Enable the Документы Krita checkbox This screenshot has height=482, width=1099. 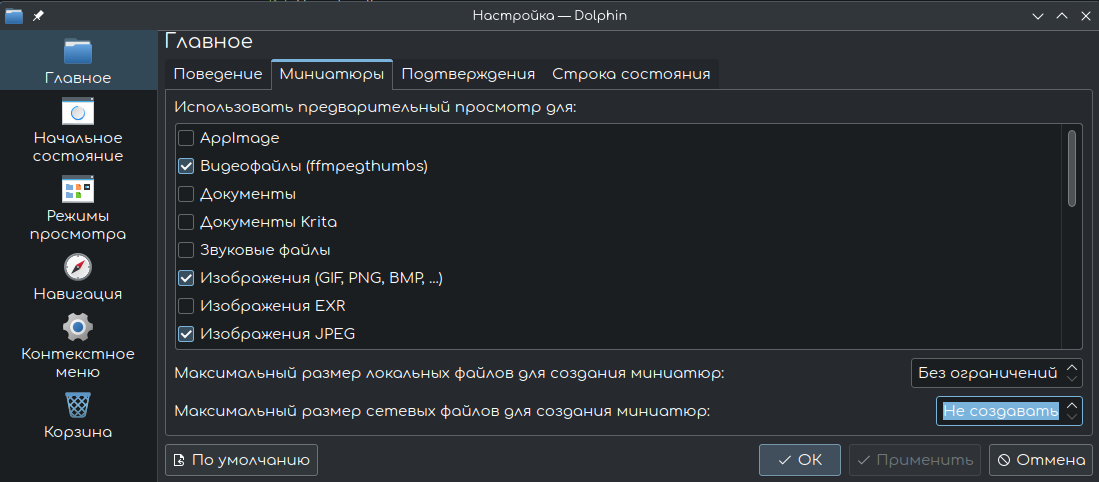click(185, 222)
